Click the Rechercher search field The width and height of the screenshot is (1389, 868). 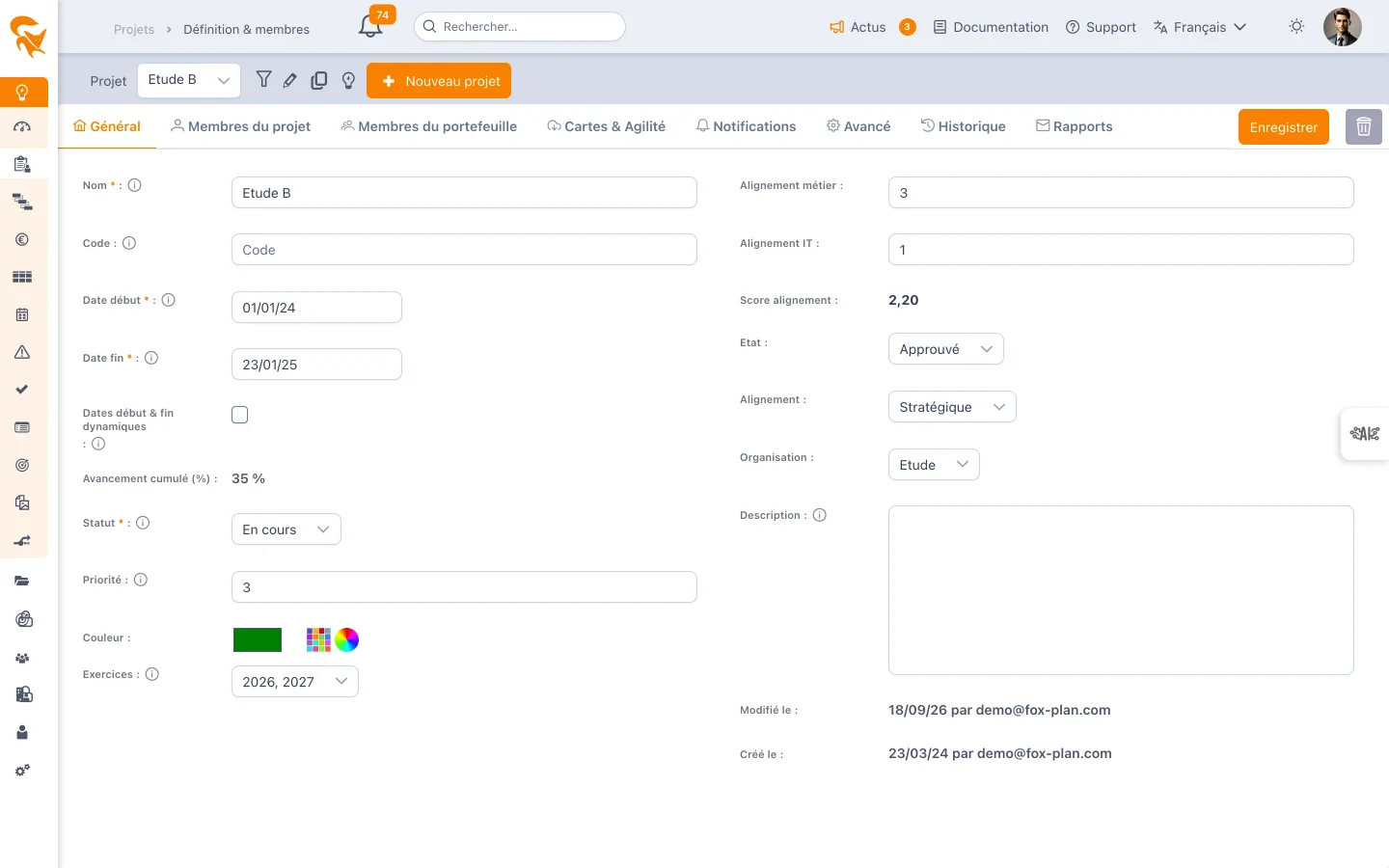(x=520, y=26)
